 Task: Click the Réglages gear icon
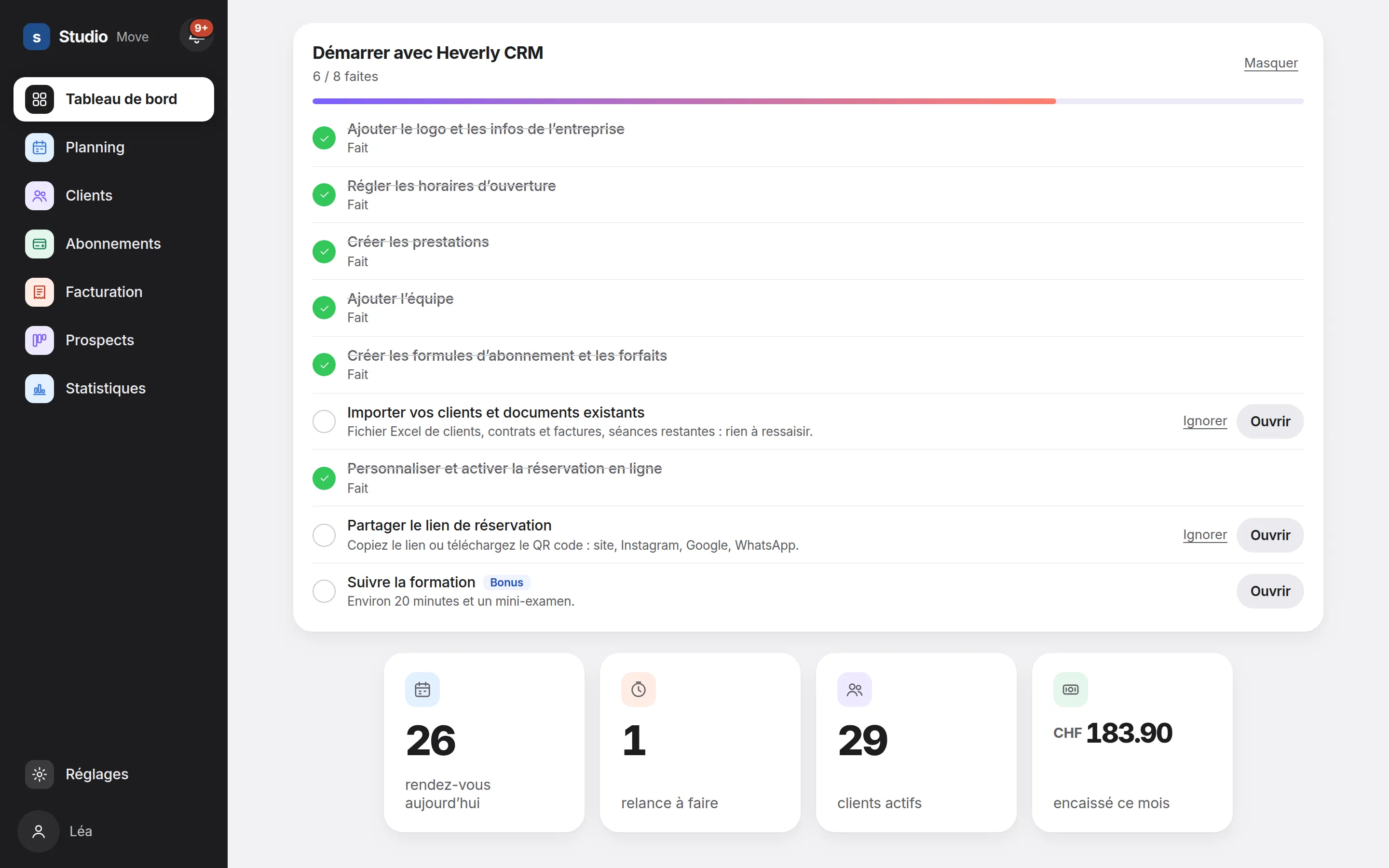point(40,774)
